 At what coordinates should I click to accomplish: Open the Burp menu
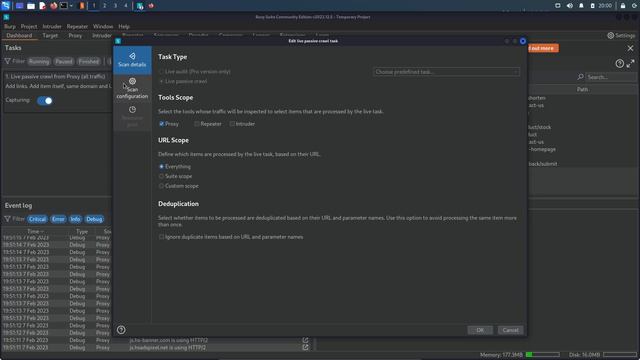click(10, 27)
